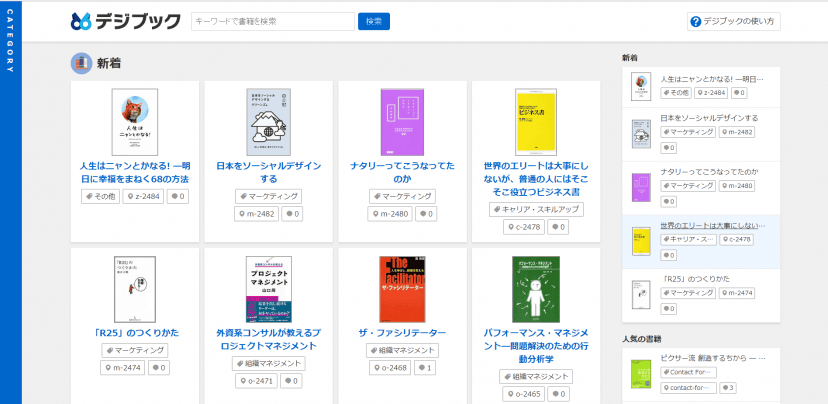Click the 新着 section bookshelf icon
The width and height of the screenshot is (828, 404).
coord(81,63)
